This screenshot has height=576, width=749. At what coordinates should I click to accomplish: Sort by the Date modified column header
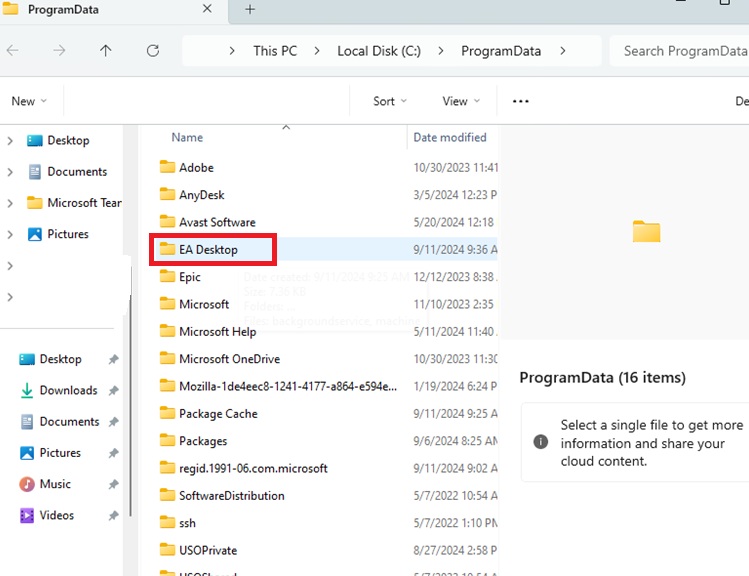coord(450,137)
